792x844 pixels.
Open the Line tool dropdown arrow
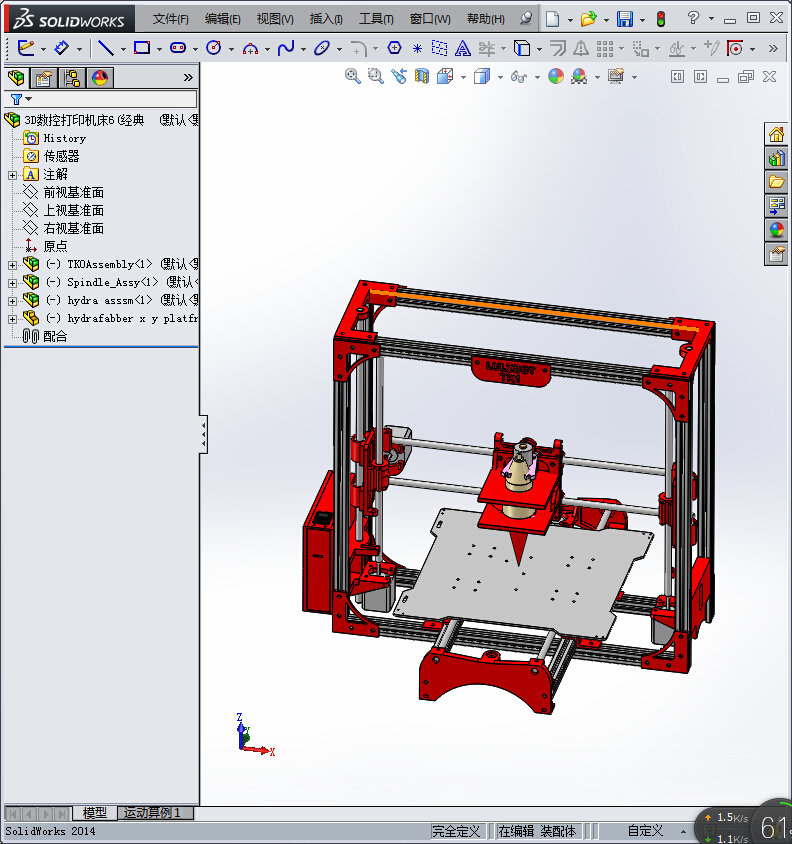pos(123,49)
